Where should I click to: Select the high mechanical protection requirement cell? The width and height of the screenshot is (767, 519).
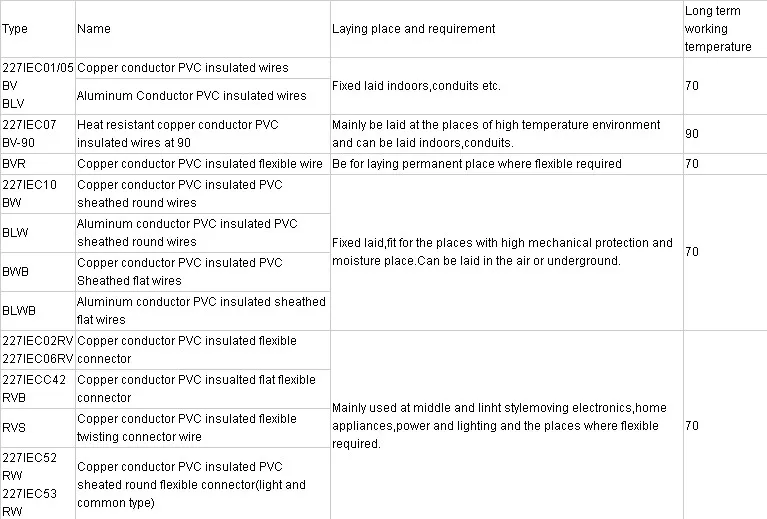pyautogui.click(x=503, y=252)
